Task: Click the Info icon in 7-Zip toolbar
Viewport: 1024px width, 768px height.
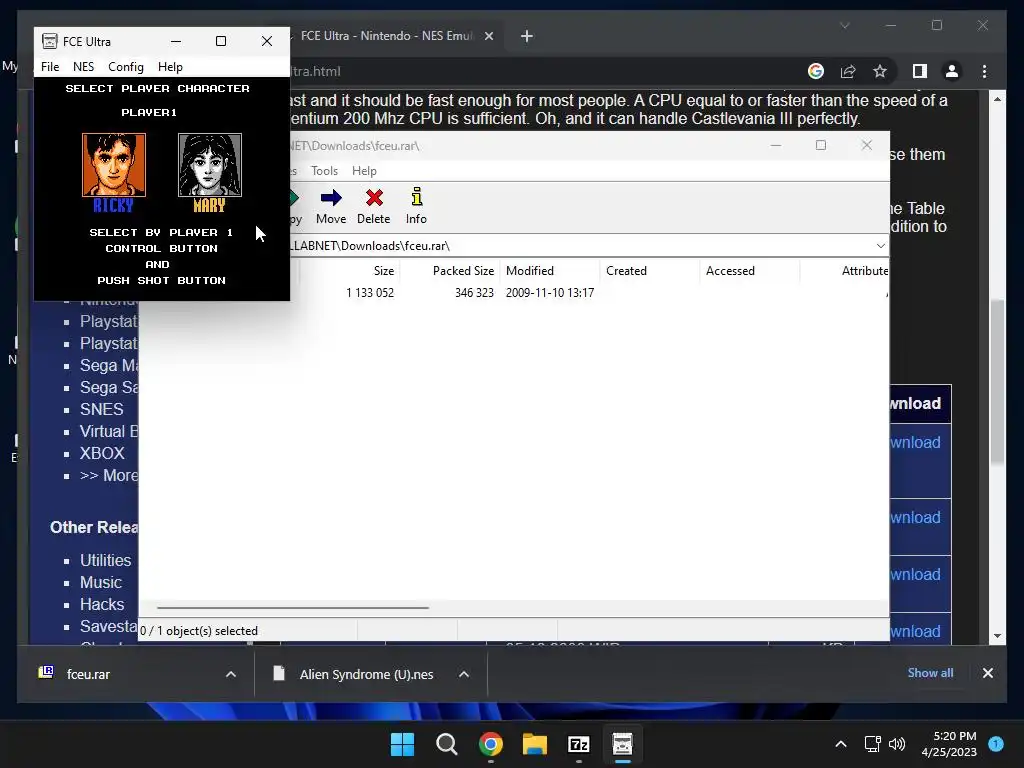Action: coord(417,197)
